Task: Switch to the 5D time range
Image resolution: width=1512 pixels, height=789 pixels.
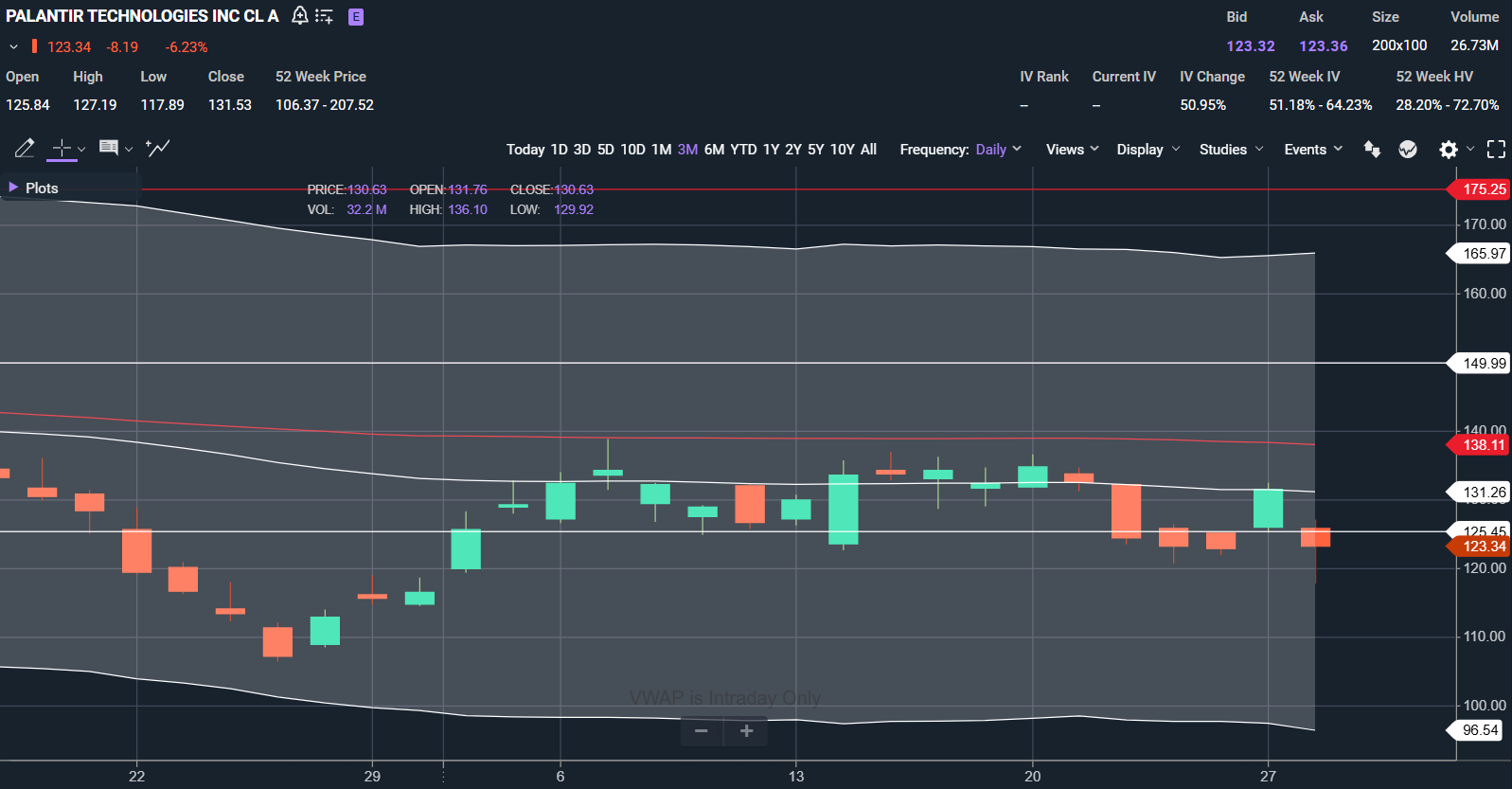Action: click(x=606, y=150)
